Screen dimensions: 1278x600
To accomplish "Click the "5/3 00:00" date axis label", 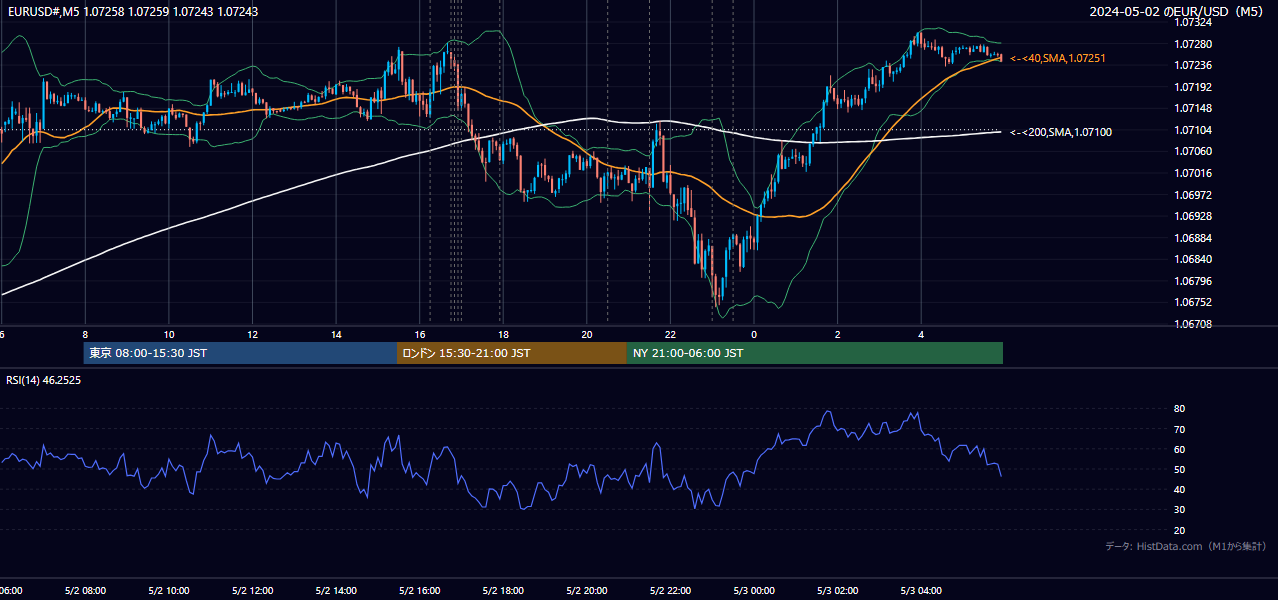I will tap(754, 591).
